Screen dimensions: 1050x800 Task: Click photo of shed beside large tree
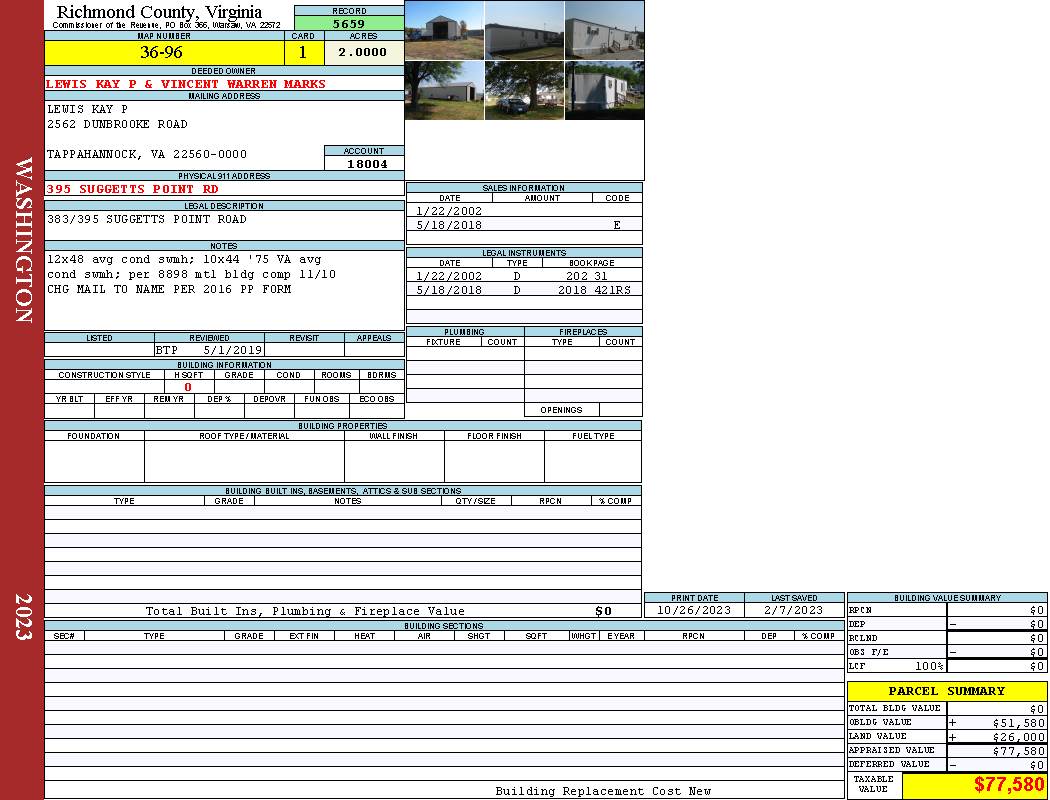coord(444,91)
